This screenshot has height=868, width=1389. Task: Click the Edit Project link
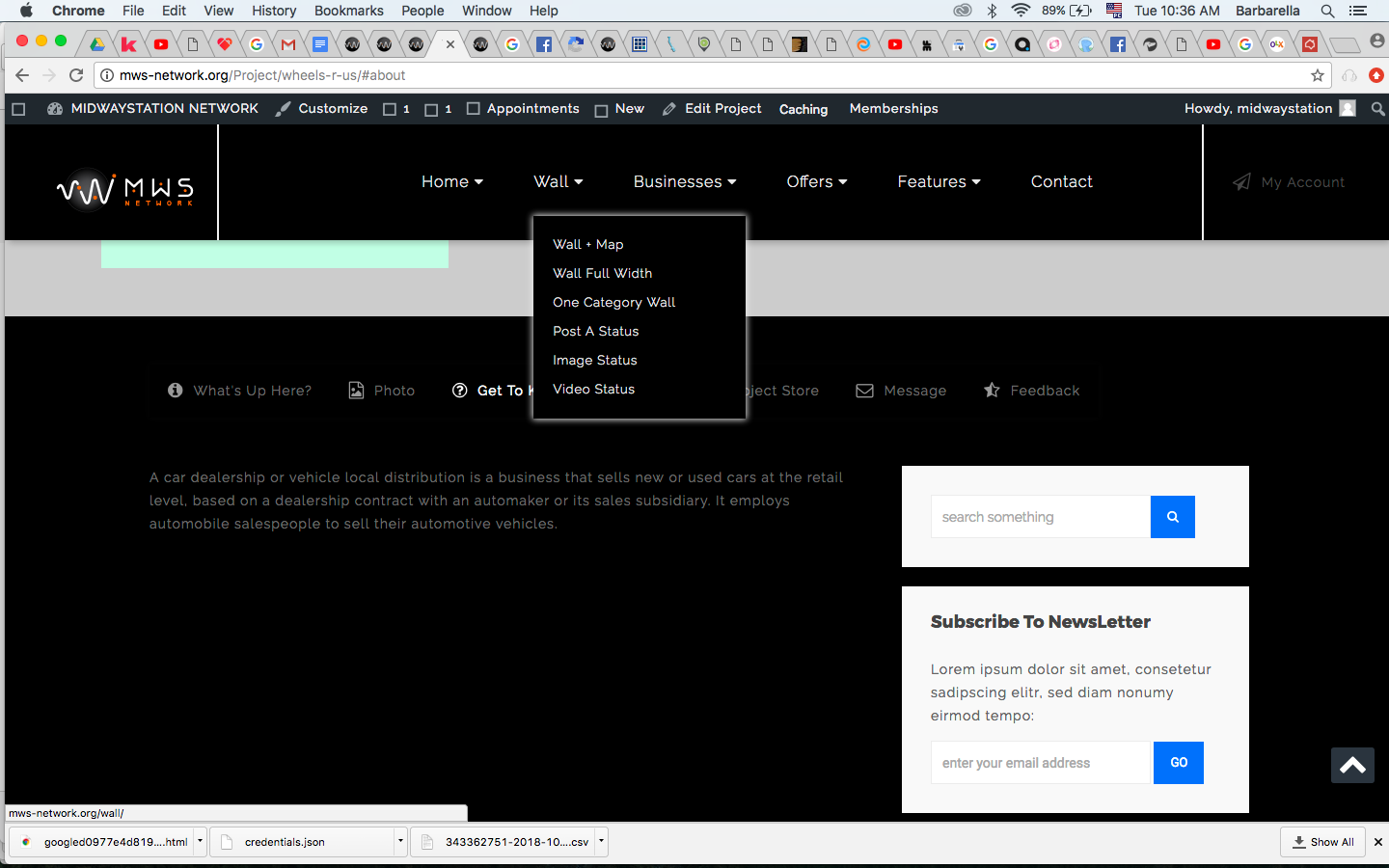(722, 108)
